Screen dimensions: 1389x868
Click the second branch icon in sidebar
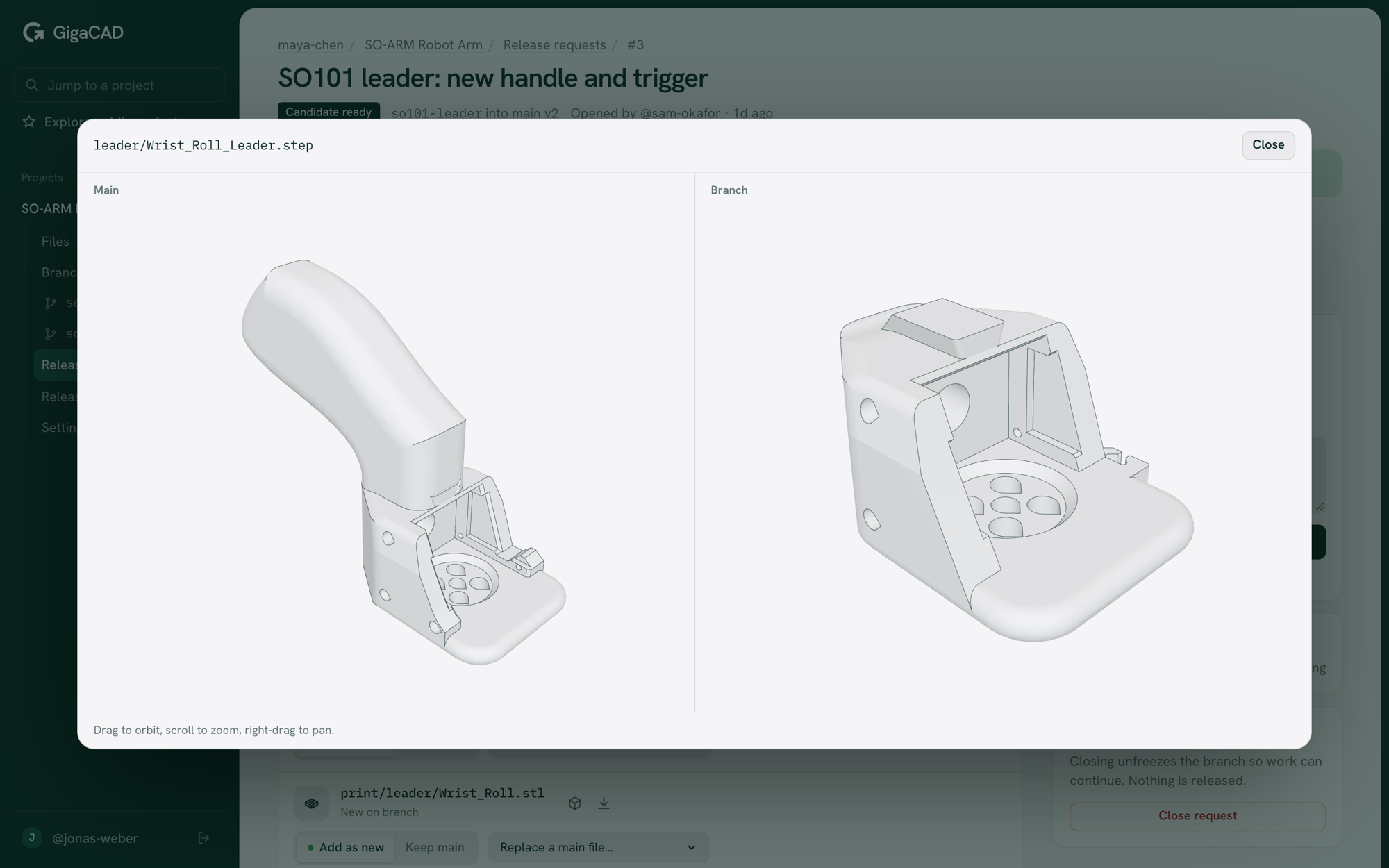click(x=50, y=334)
